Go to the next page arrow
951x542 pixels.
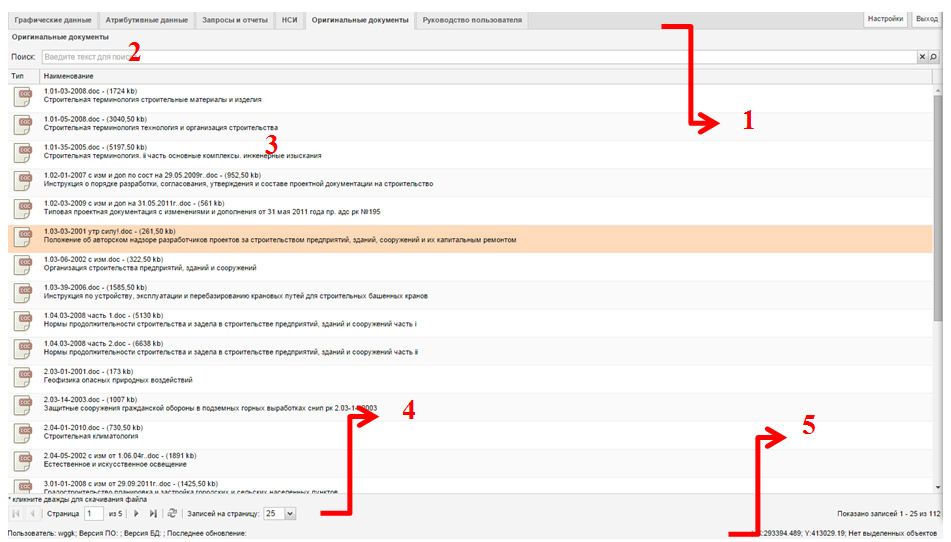(x=136, y=513)
